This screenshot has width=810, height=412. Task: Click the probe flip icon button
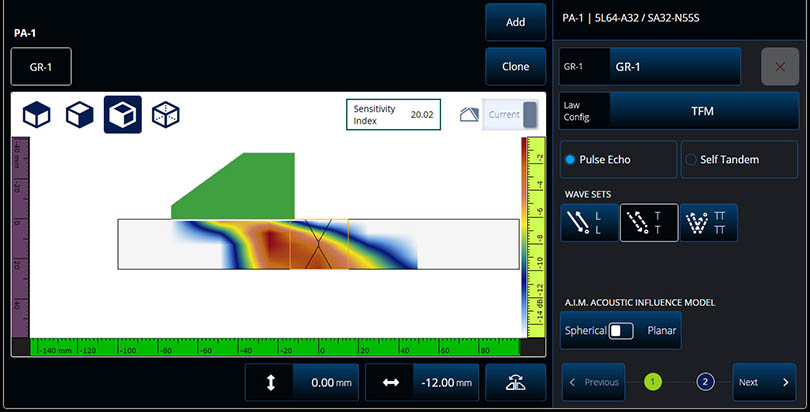click(x=515, y=383)
